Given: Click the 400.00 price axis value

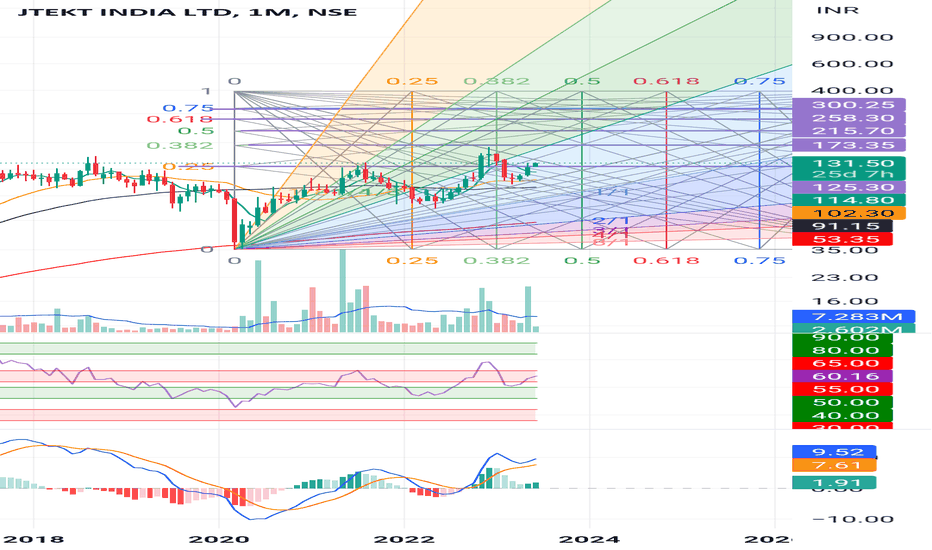Looking at the screenshot, I should tap(852, 90).
